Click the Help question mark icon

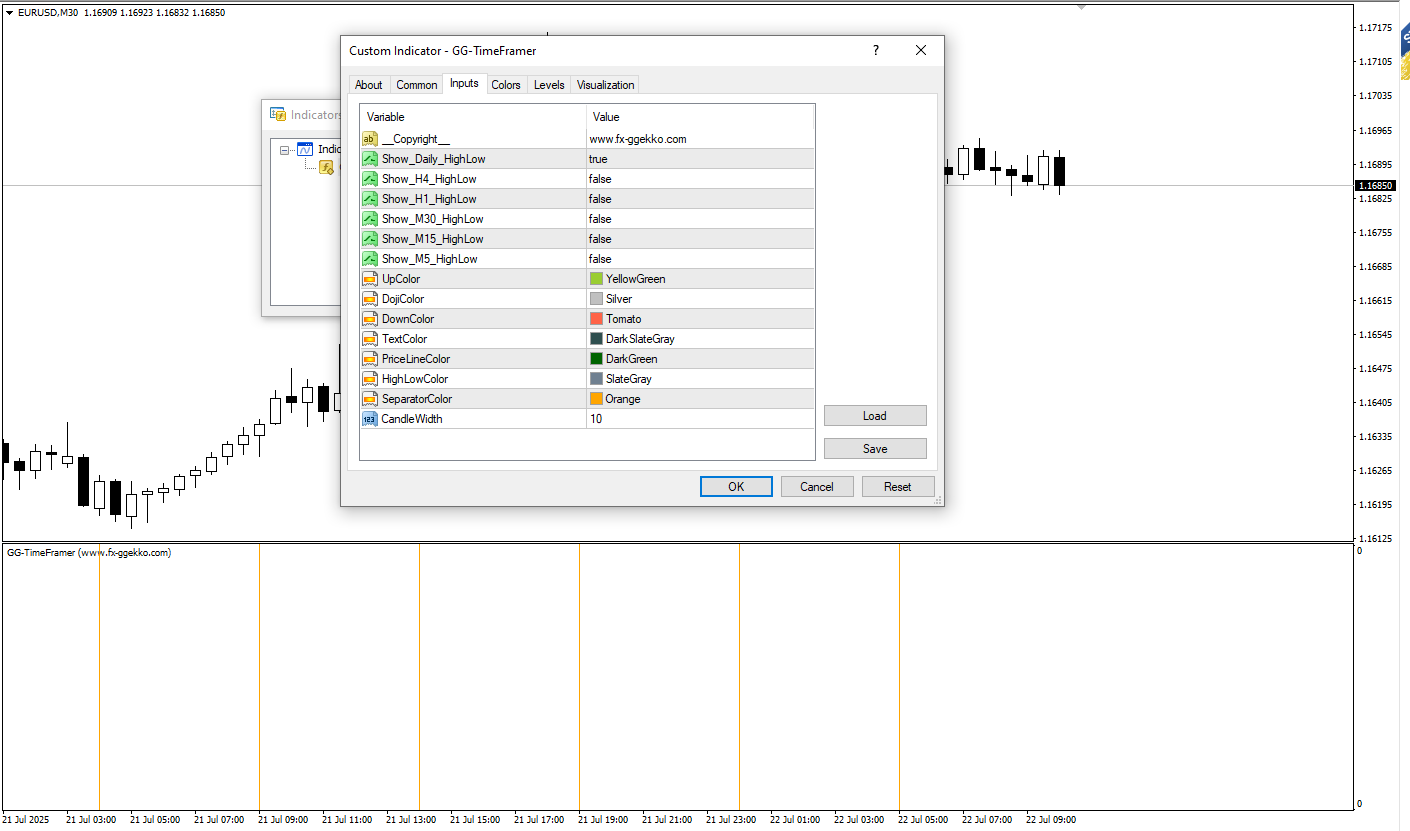(x=876, y=51)
